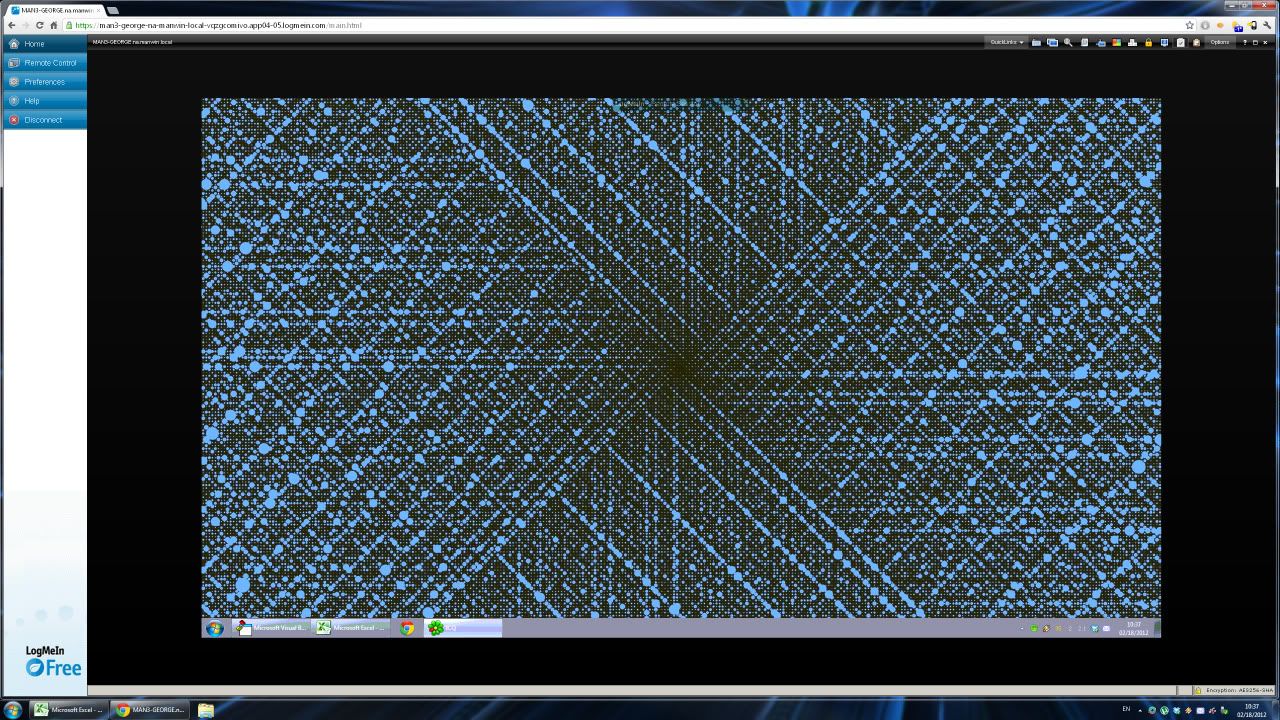Open a new Chrome tab
Image resolution: width=1280 pixels, height=720 pixels.
pyautogui.click(x=113, y=9)
